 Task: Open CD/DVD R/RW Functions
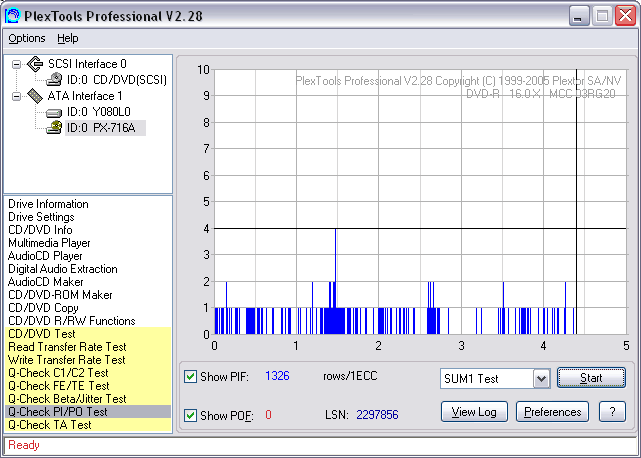[72, 321]
